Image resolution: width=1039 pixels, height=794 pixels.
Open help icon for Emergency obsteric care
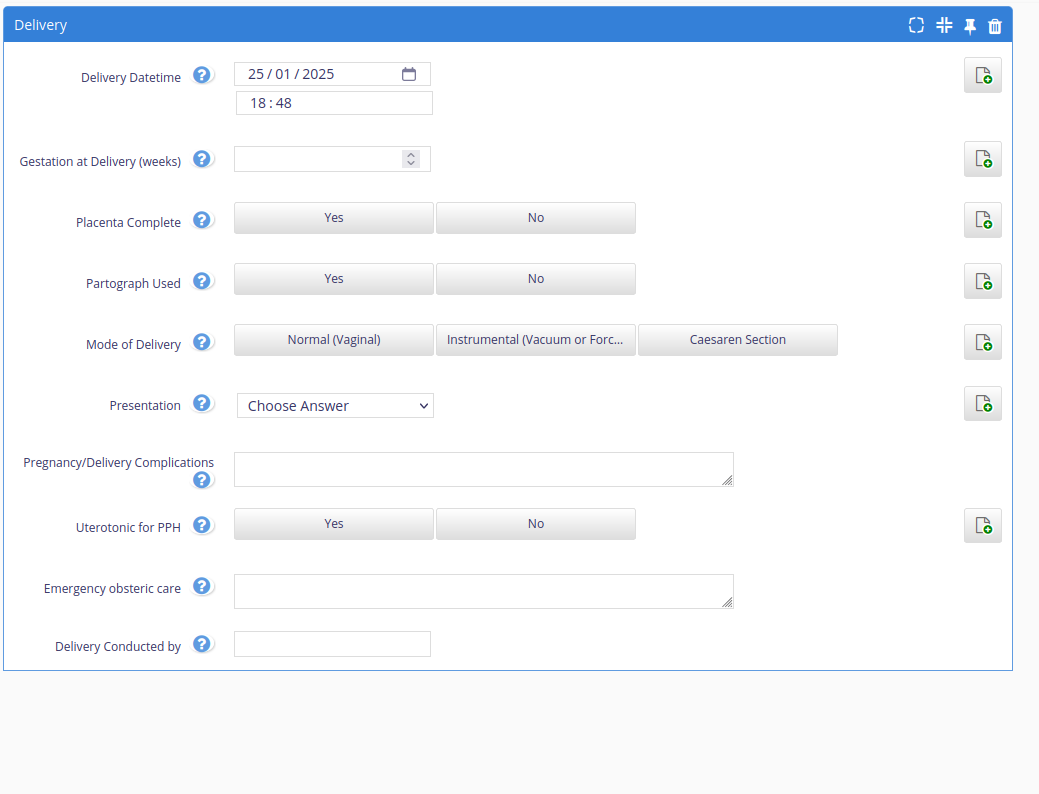(x=202, y=586)
